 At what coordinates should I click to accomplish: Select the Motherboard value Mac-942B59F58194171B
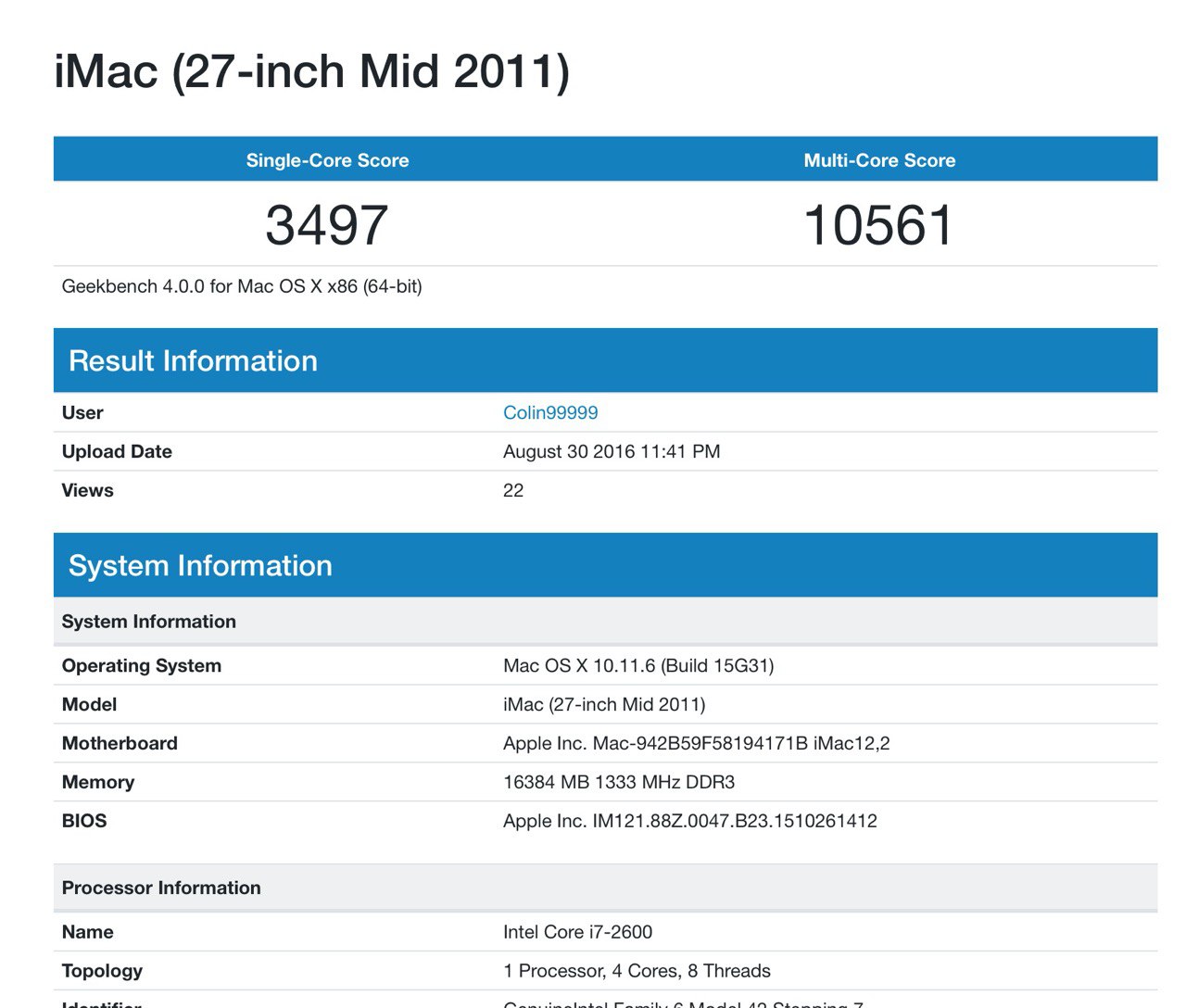click(x=697, y=744)
